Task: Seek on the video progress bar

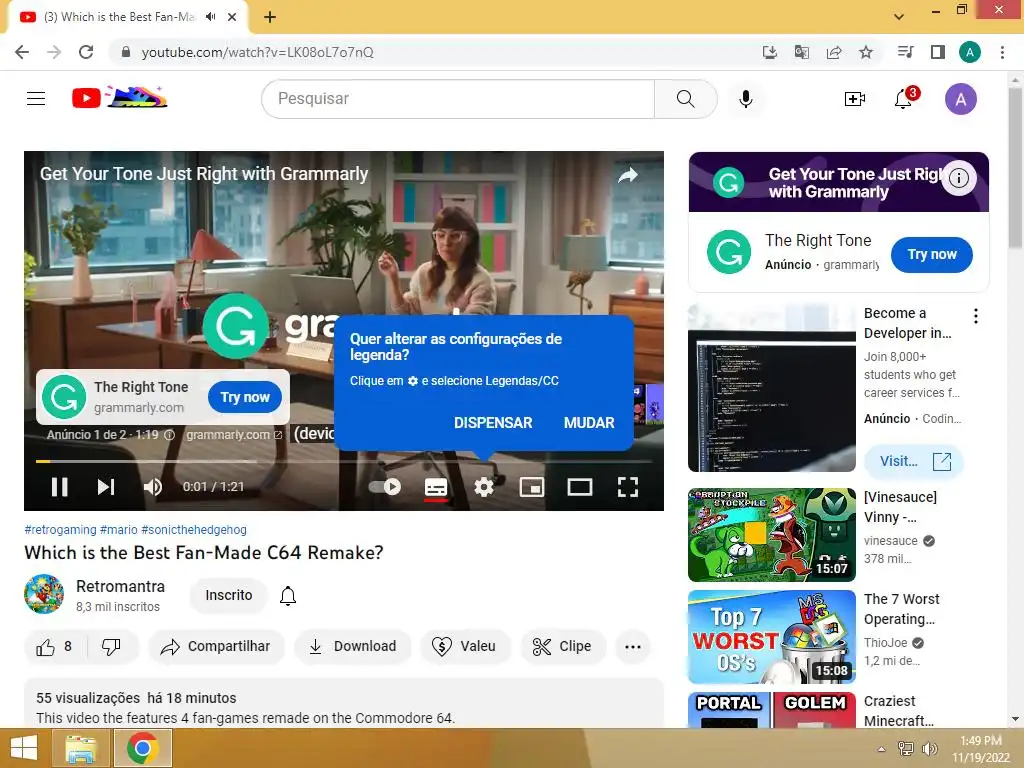Action: pos(344,461)
